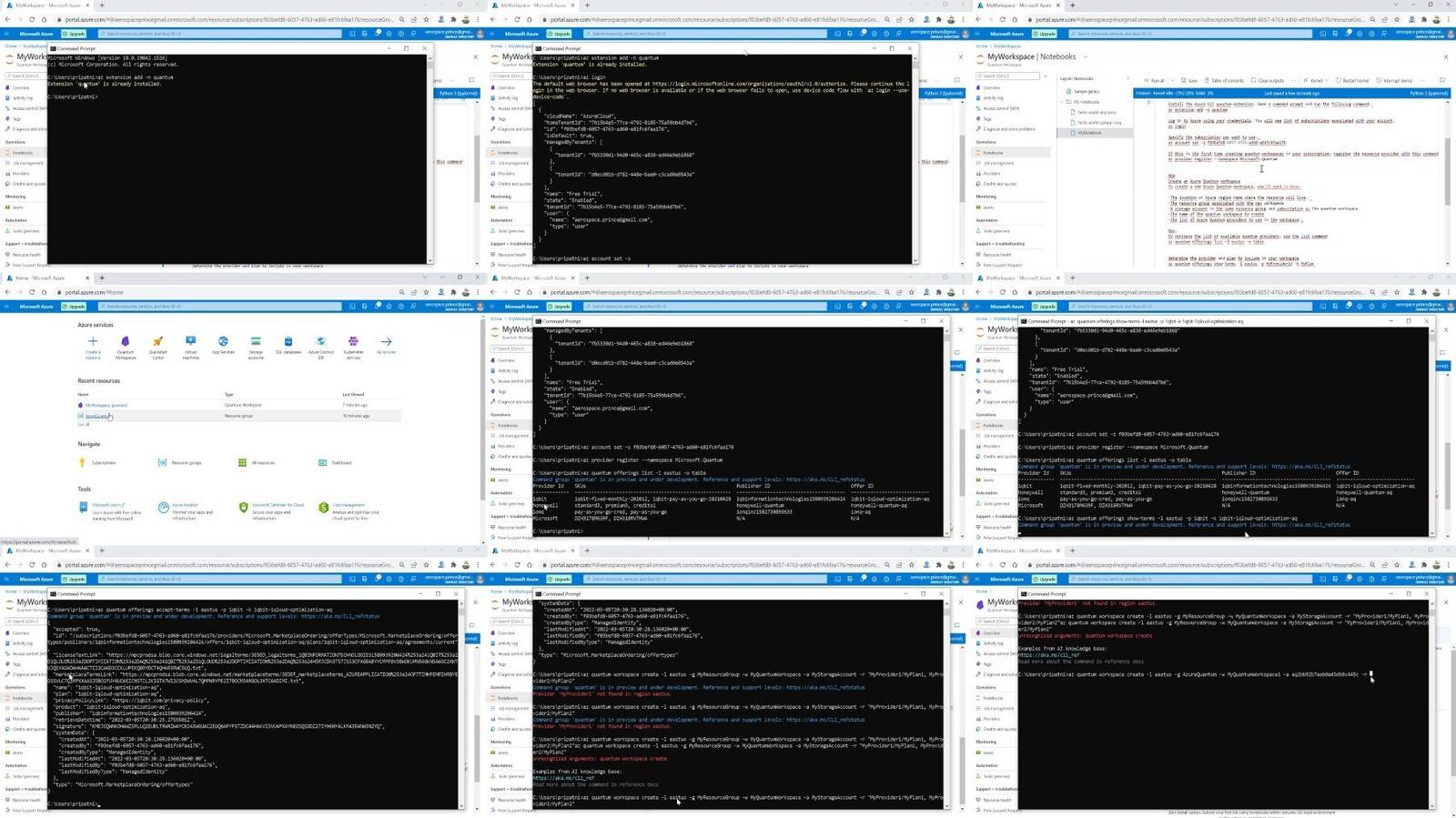
Task: Click Name column header in Recent resources
Action: (x=83, y=394)
